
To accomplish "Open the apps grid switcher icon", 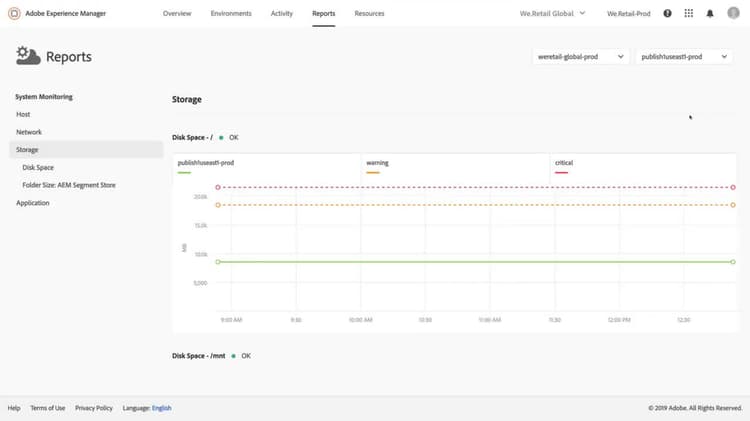I will click(x=688, y=13).
